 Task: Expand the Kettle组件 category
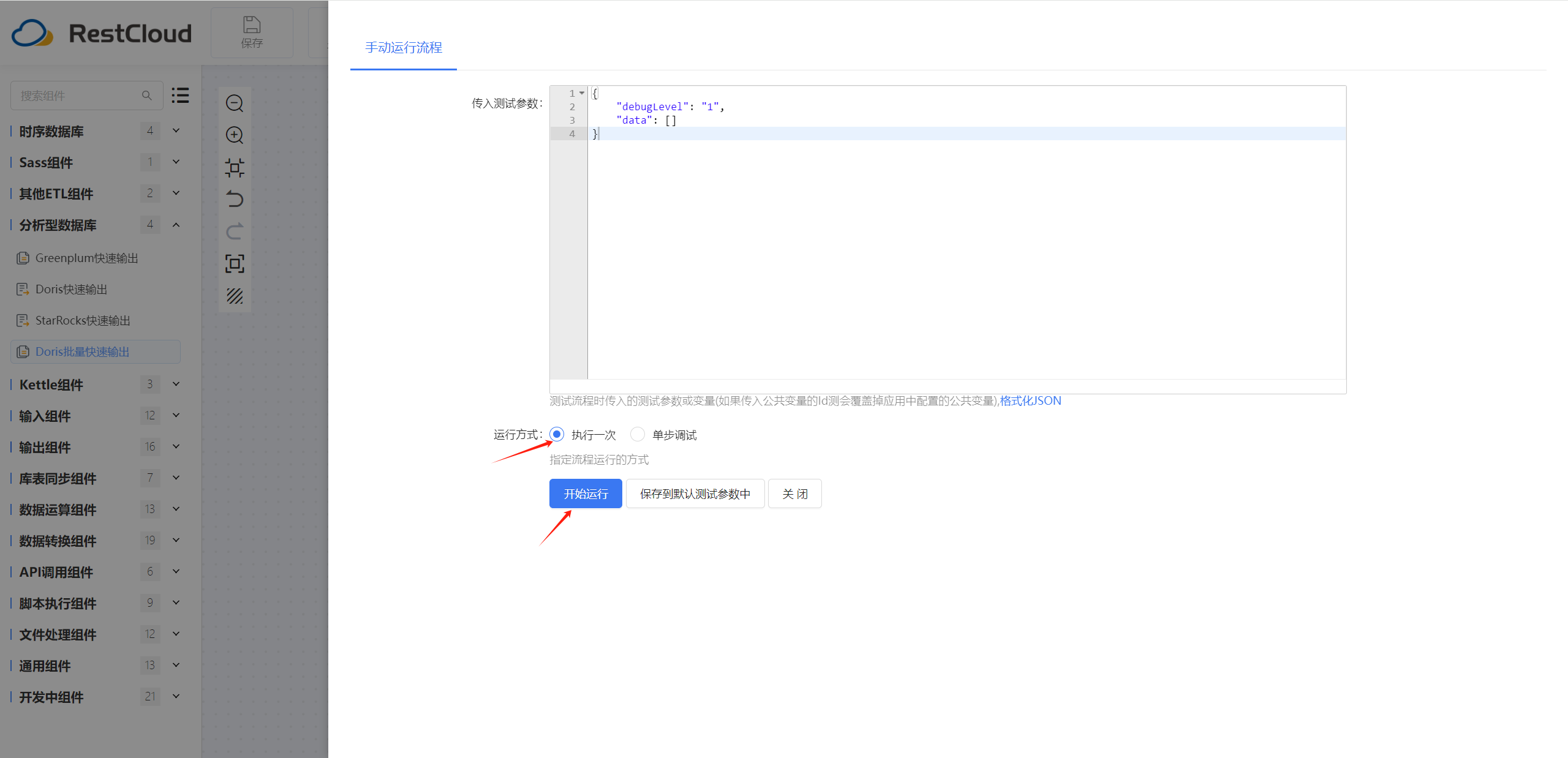176,384
